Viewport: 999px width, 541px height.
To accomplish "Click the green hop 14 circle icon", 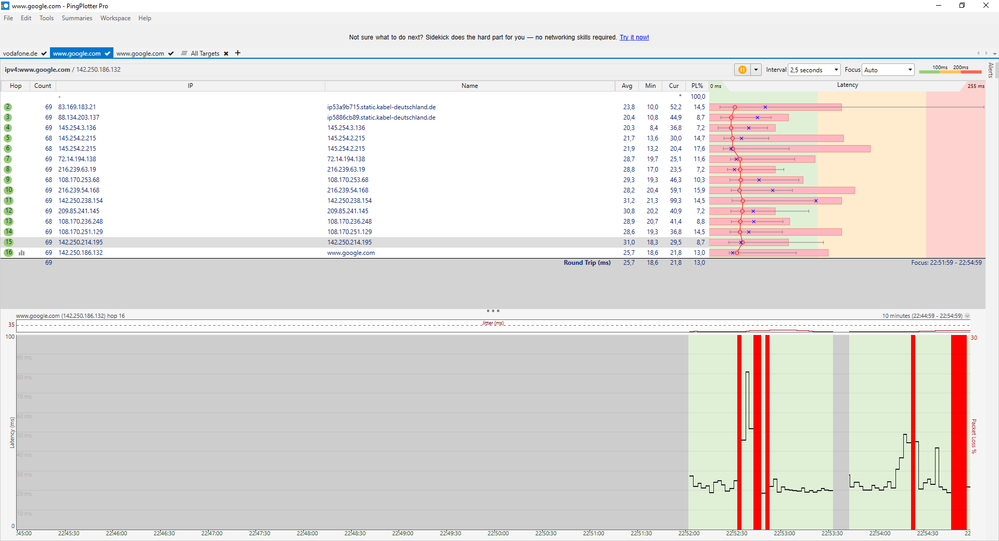I will pos(8,232).
